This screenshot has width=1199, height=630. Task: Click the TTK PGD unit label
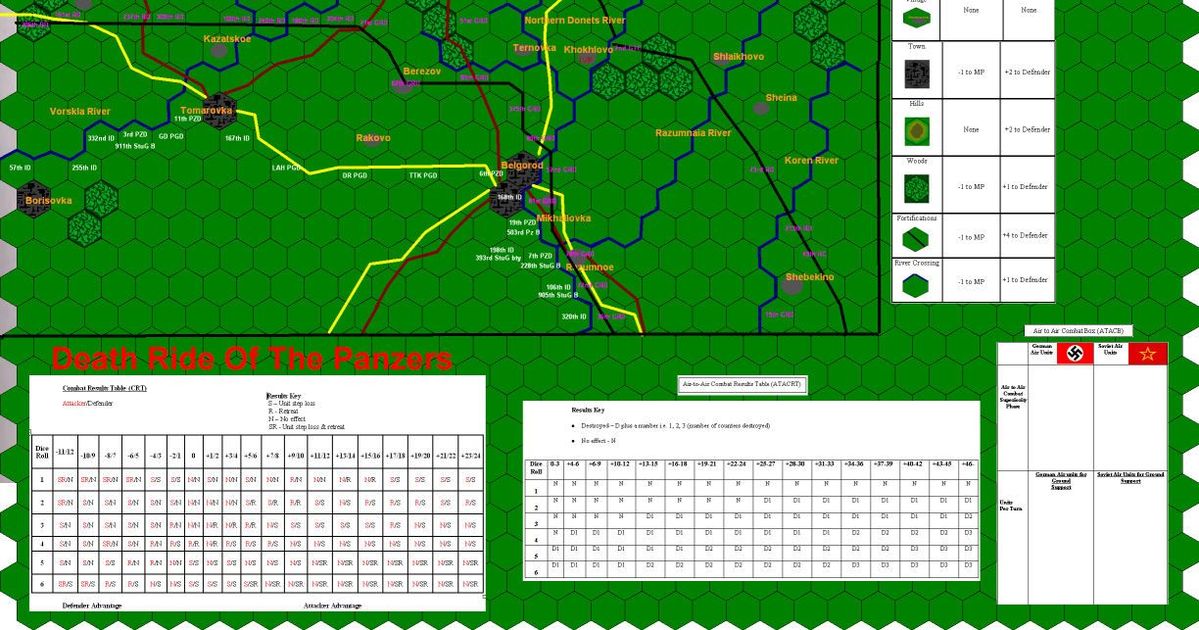[424, 176]
